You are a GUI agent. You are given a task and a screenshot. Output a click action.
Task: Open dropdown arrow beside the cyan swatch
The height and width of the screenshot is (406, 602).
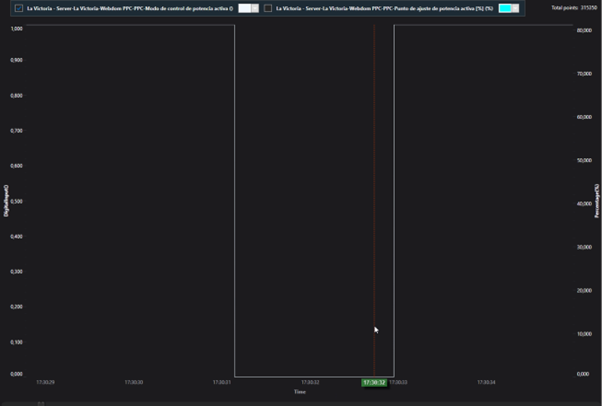pos(516,8)
